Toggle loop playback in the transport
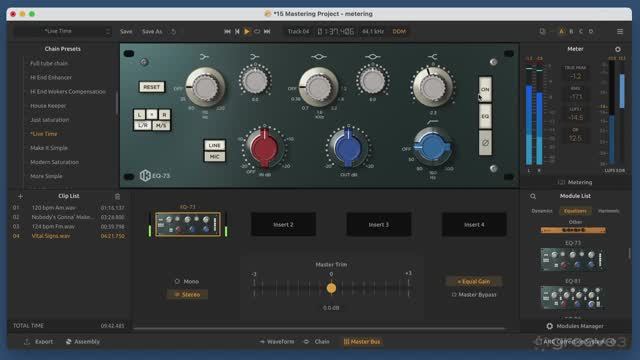Image resolution: width=640 pixels, height=360 pixels. click(x=257, y=31)
